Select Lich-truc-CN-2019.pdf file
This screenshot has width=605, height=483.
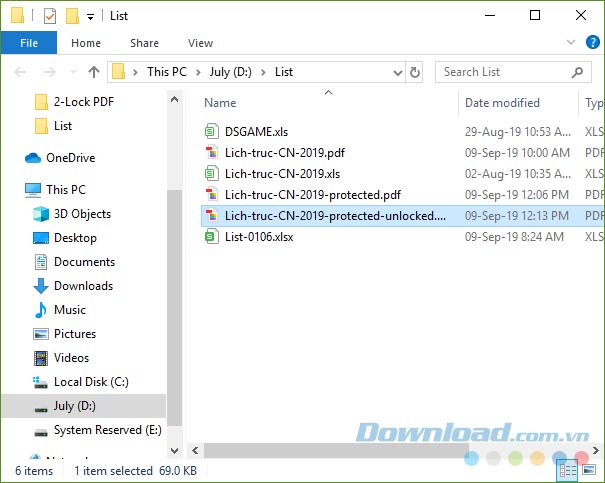(x=285, y=153)
